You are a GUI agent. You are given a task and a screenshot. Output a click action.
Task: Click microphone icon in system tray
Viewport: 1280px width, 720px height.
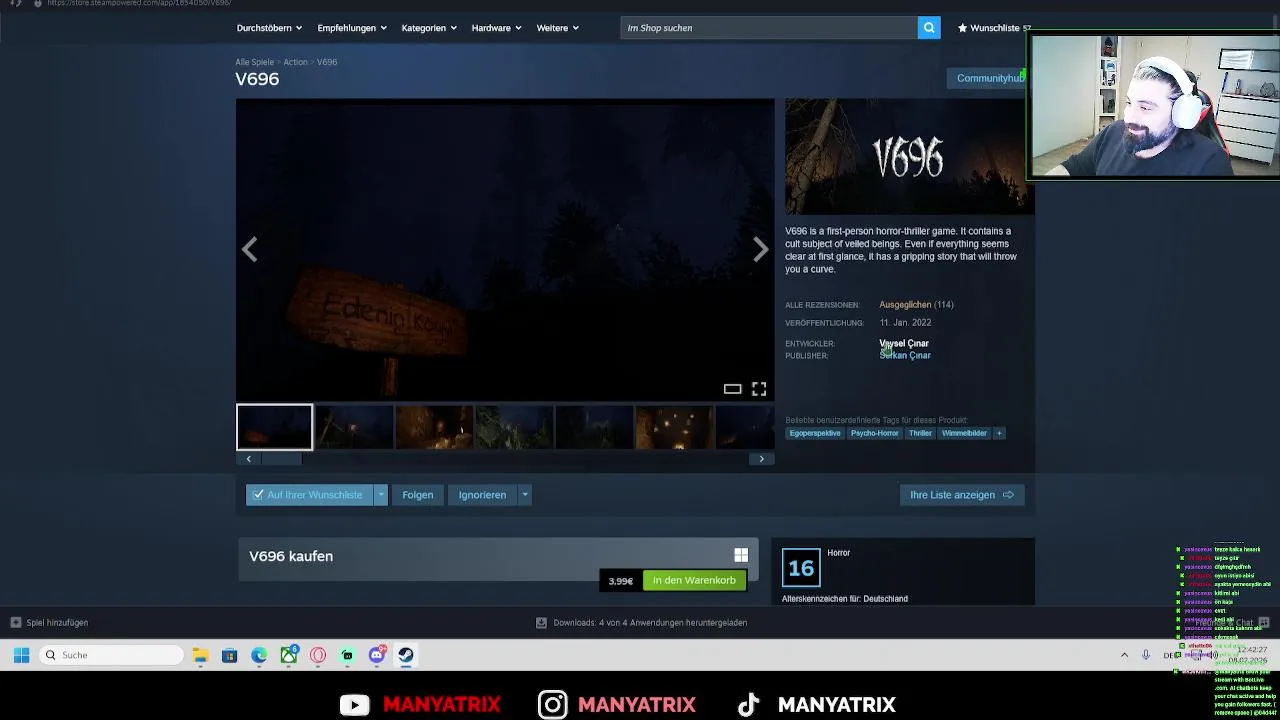[x=1146, y=655]
